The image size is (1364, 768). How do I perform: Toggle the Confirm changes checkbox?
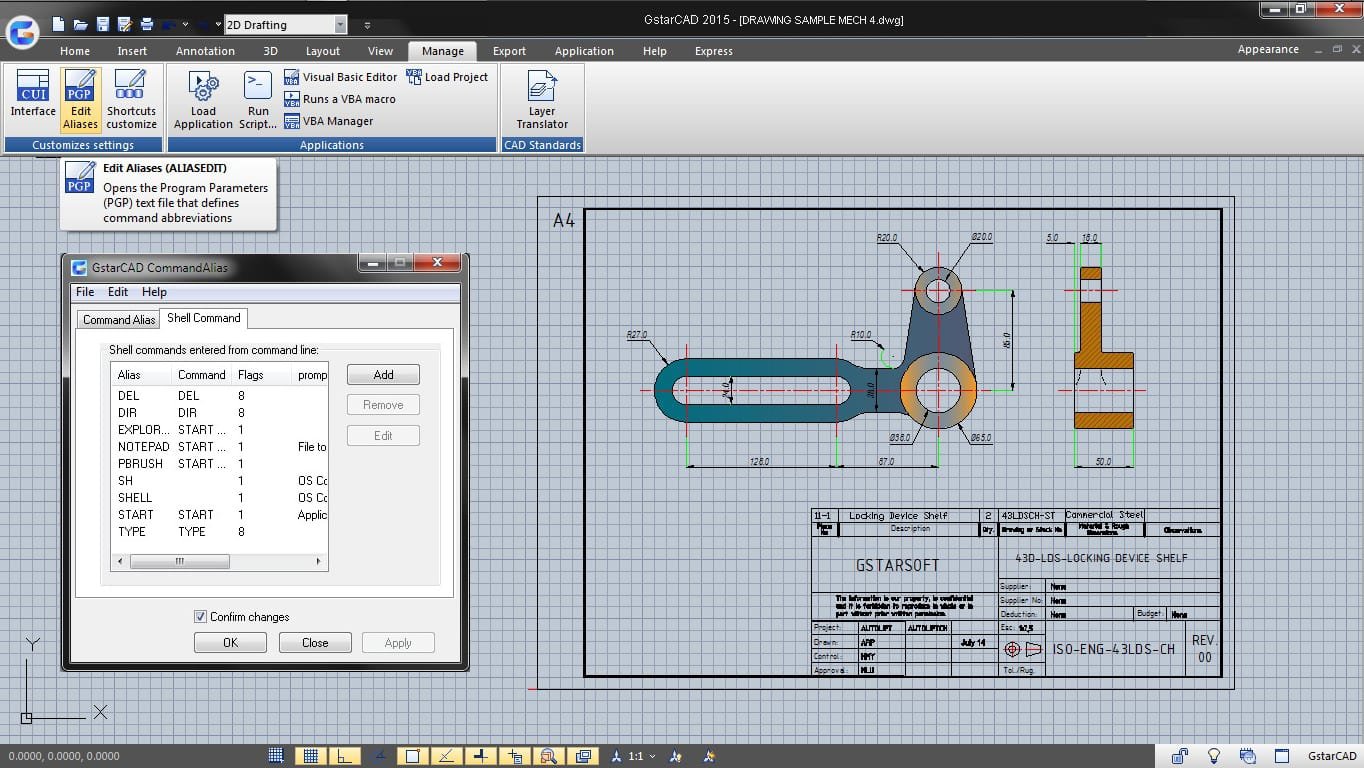click(x=201, y=617)
